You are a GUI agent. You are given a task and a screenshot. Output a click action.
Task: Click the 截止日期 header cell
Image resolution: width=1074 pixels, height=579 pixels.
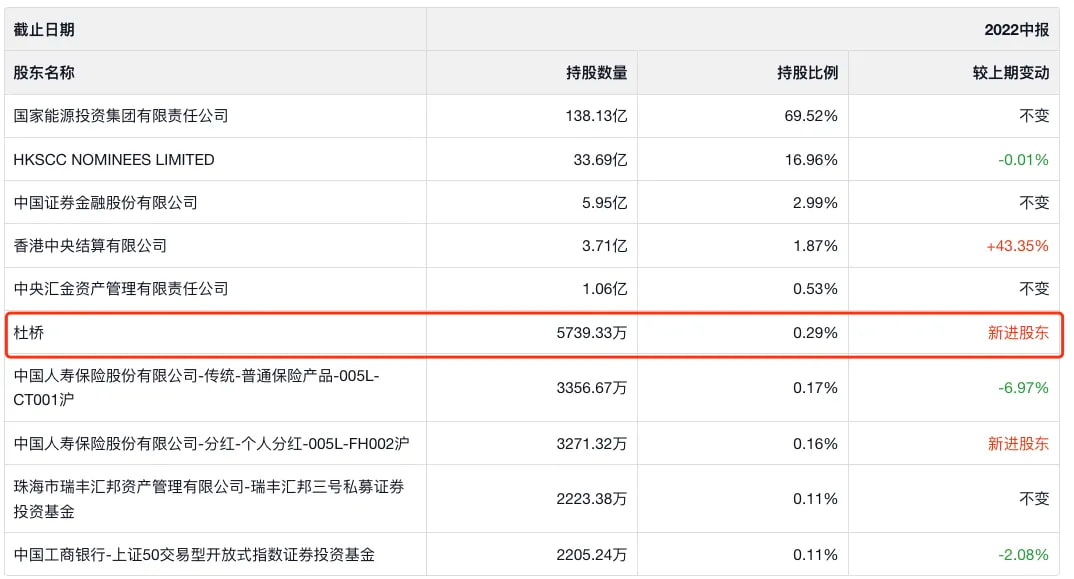[x=215, y=29]
